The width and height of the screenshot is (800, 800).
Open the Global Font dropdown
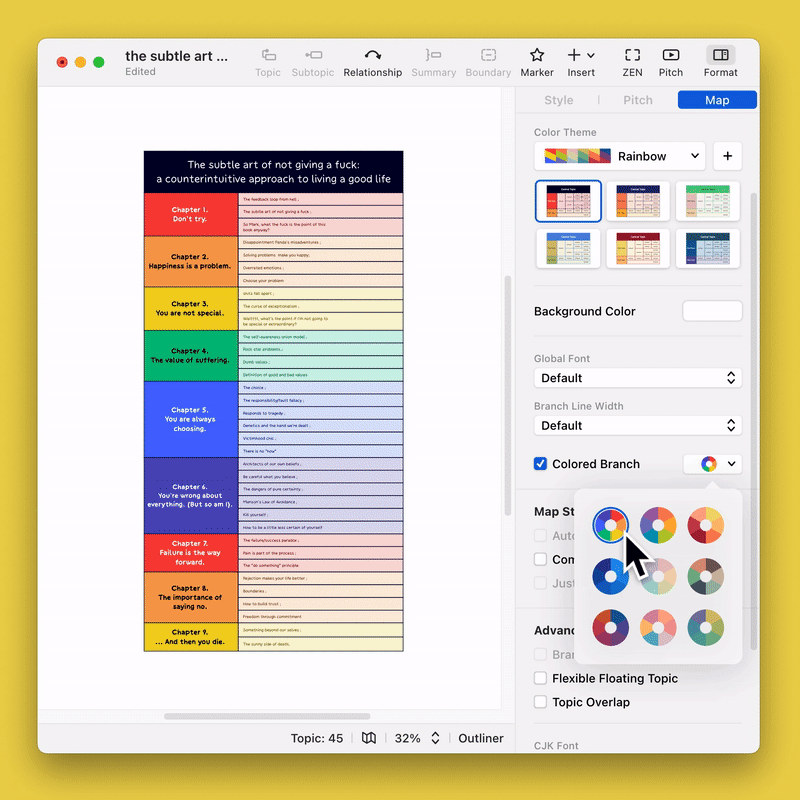[x=638, y=378]
